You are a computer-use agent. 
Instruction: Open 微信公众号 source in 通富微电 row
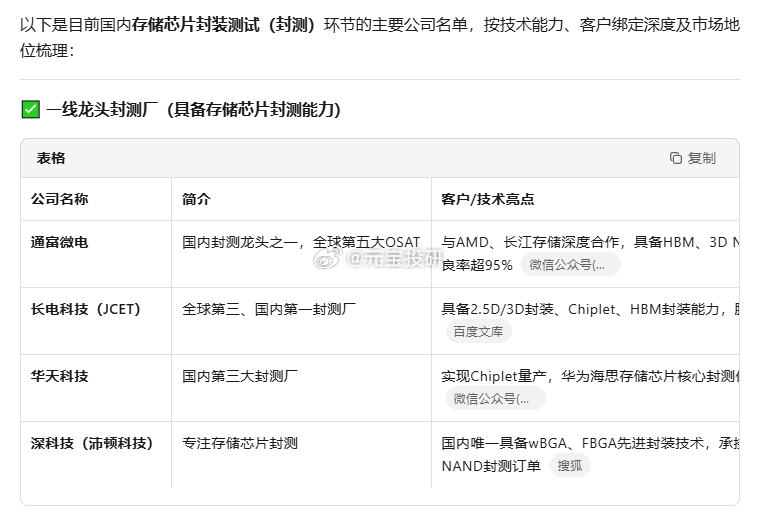pos(571,265)
